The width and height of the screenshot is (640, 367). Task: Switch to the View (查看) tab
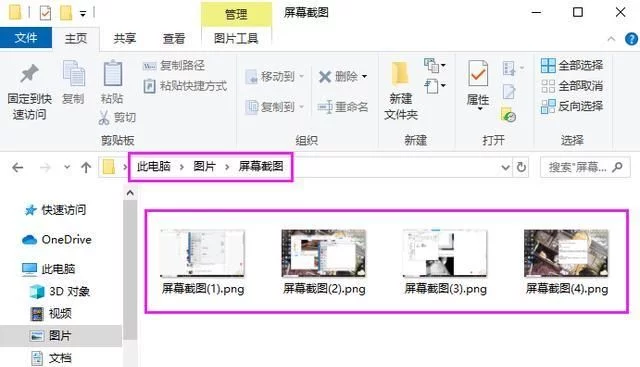tap(174, 38)
